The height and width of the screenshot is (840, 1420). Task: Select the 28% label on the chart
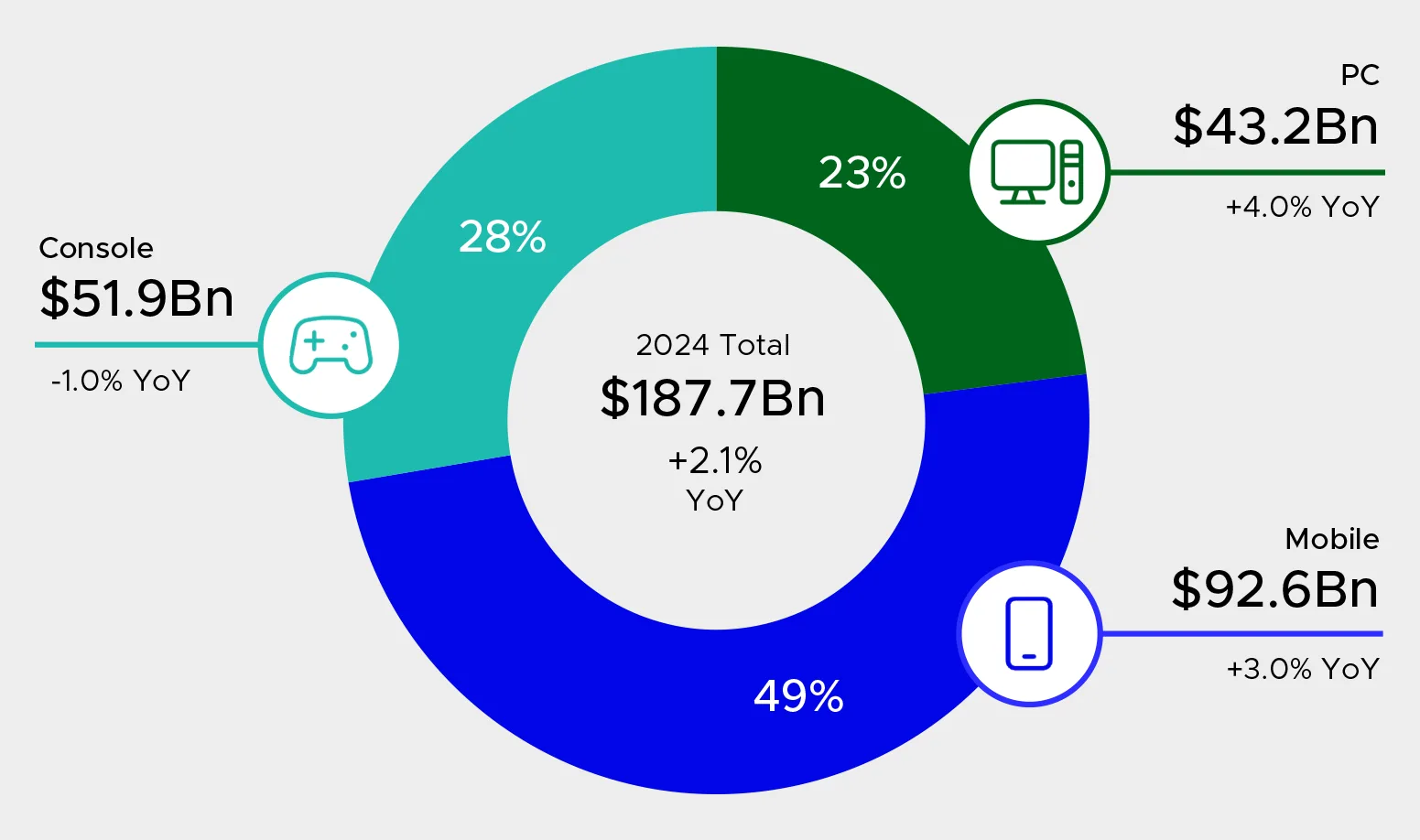pyautogui.click(x=502, y=237)
